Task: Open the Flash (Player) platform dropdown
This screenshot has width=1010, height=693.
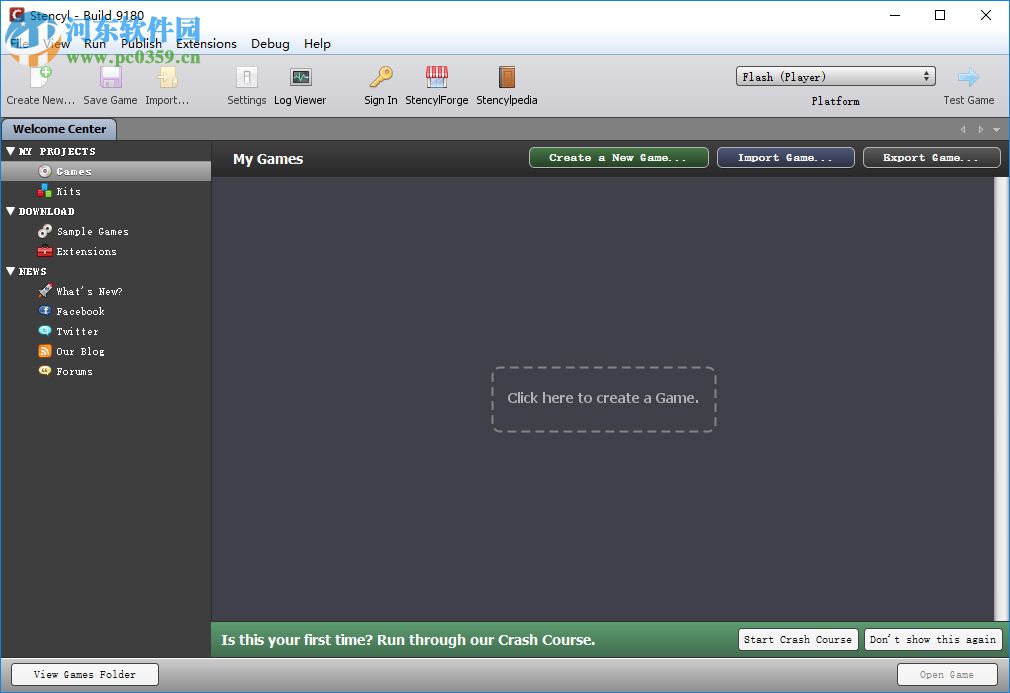Action: [x=835, y=77]
